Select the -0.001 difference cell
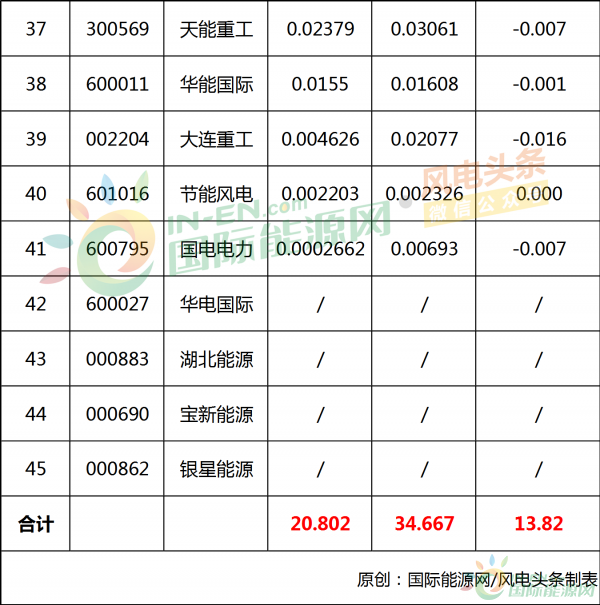This screenshot has height=605, width=600. [x=539, y=84]
